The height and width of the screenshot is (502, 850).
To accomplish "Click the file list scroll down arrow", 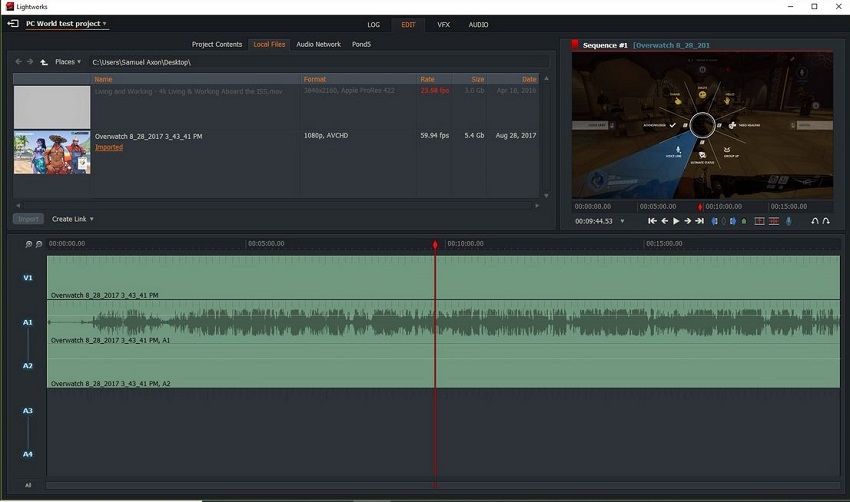I will 546,196.
